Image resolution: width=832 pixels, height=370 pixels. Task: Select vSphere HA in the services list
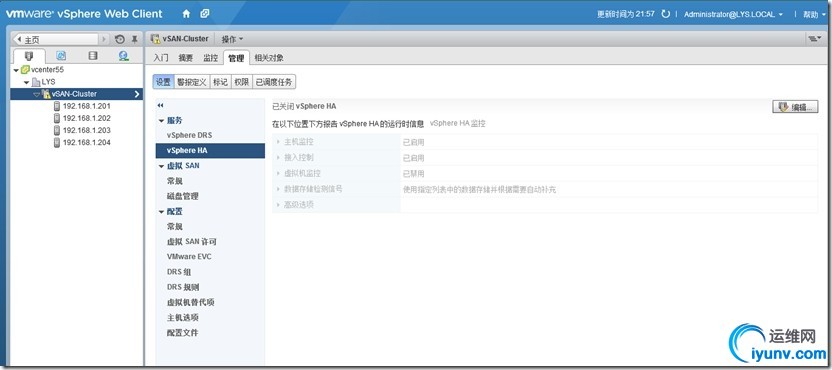click(210, 151)
